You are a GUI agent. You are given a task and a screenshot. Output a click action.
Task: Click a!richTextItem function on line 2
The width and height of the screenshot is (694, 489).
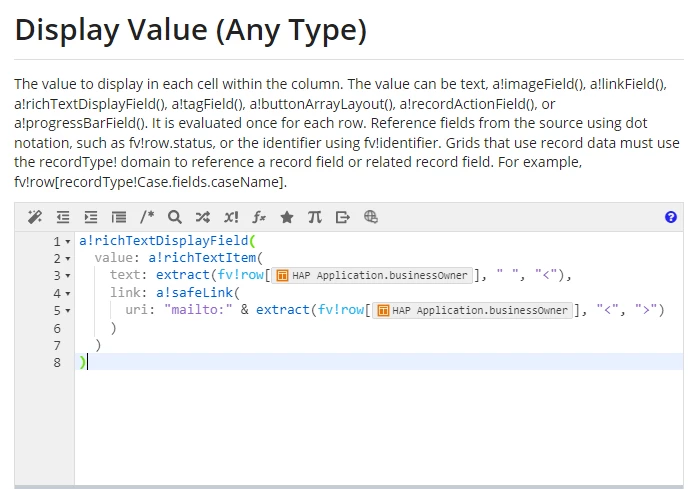click(x=202, y=258)
